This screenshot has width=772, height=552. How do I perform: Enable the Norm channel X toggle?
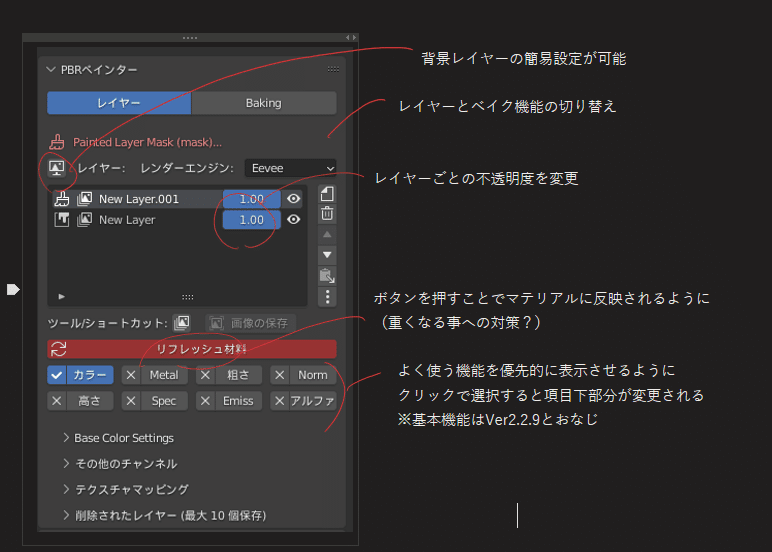coord(280,375)
